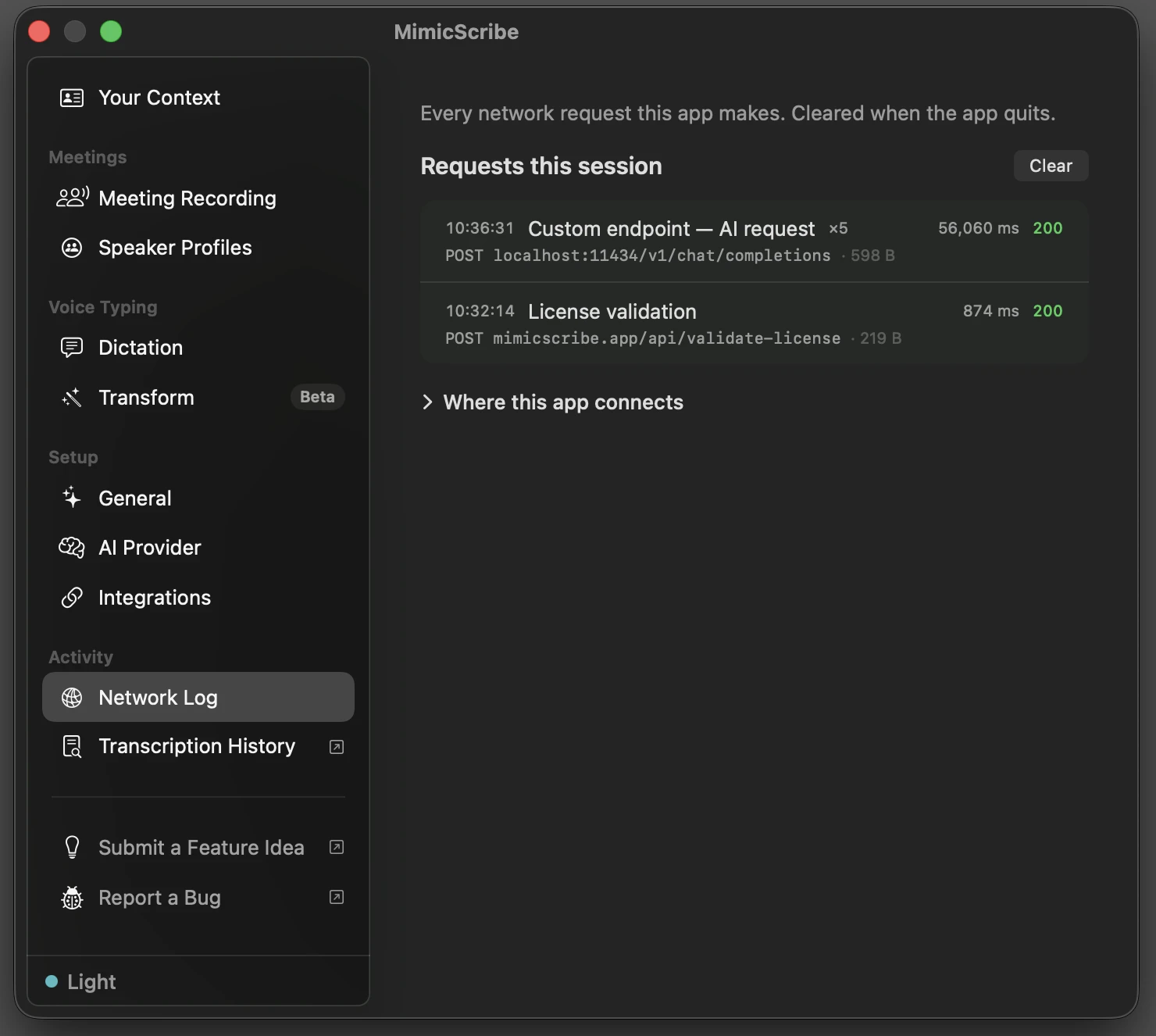
Task: Click the 219 B size value
Action: click(x=880, y=338)
